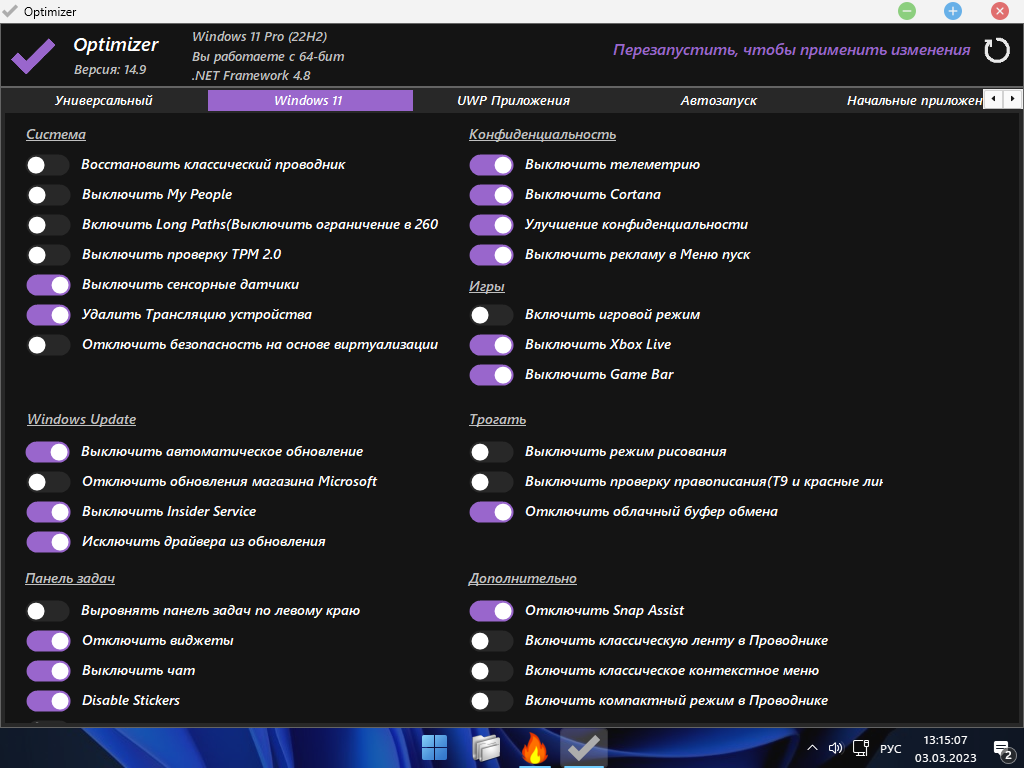Enable Выключить режим рисования switch
1024x768 pixels.
click(491, 452)
